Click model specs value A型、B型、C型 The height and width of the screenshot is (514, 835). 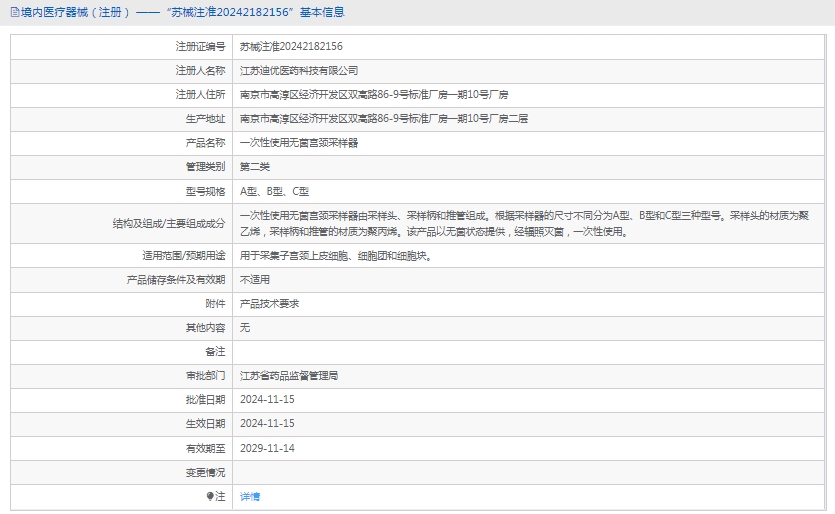click(x=274, y=191)
